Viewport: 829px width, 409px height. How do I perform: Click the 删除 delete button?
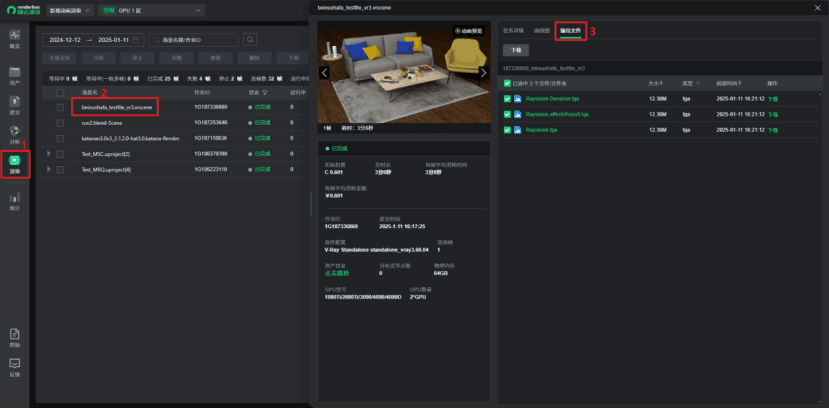254,58
